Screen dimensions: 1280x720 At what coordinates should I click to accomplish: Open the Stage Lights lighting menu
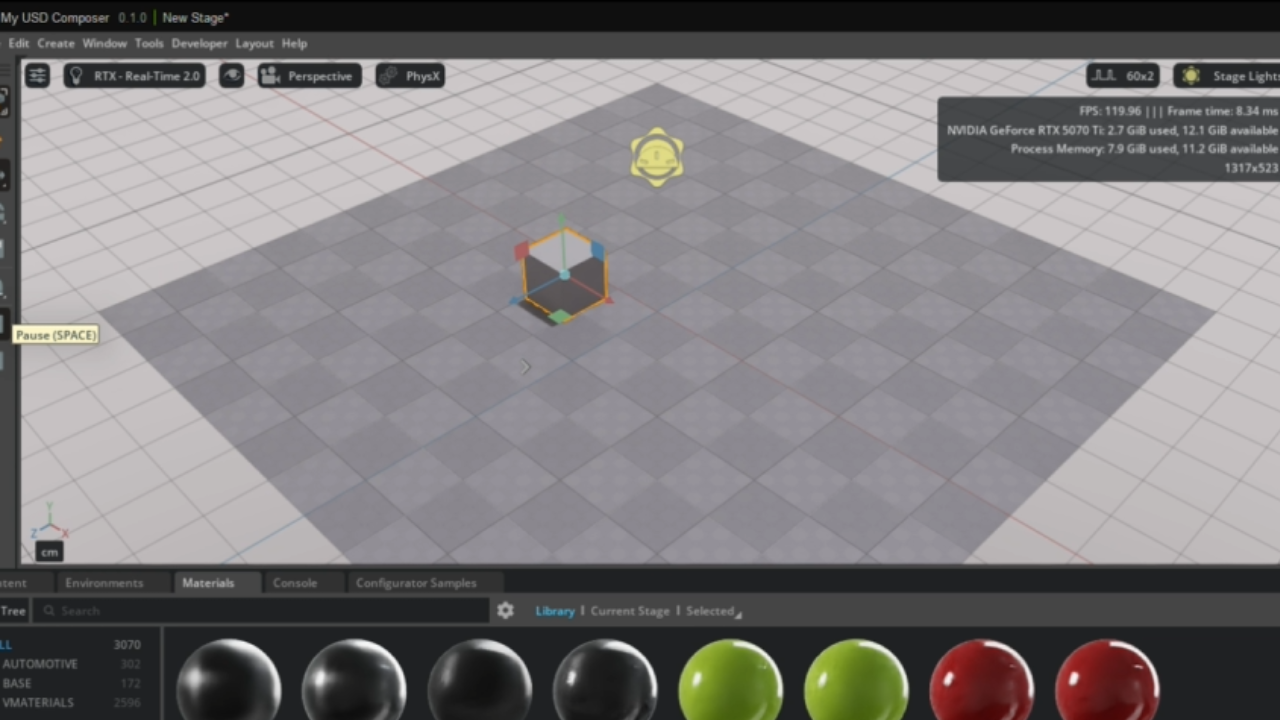1230,76
